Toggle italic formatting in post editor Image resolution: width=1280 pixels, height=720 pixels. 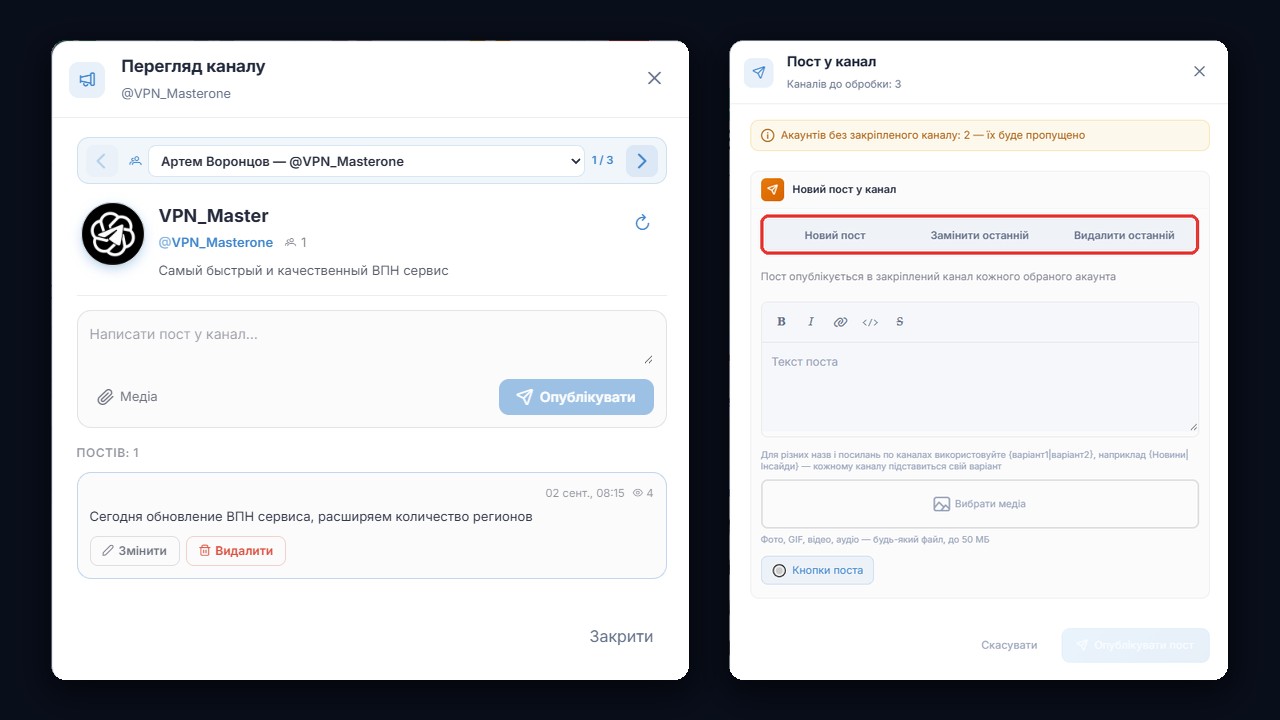[x=811, y=322]
